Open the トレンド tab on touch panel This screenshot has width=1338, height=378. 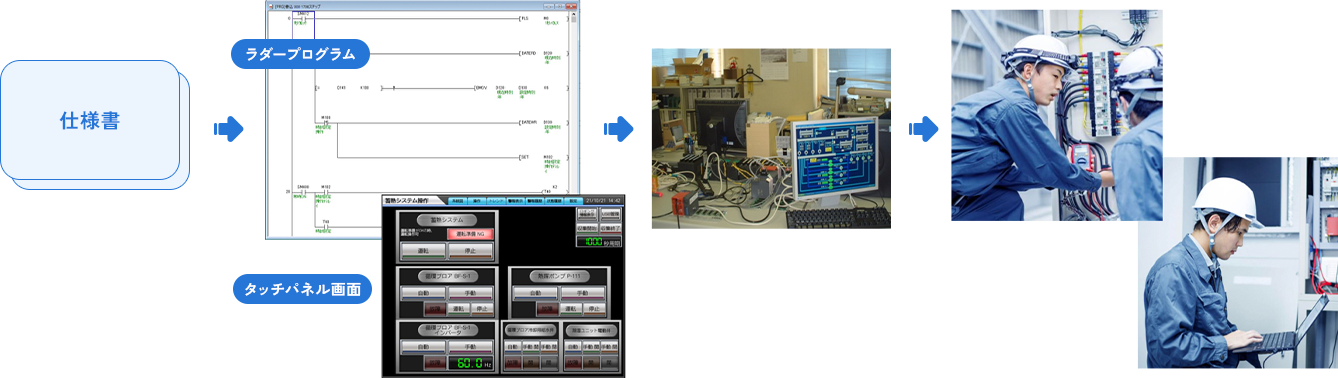click(x=496, y=200)
